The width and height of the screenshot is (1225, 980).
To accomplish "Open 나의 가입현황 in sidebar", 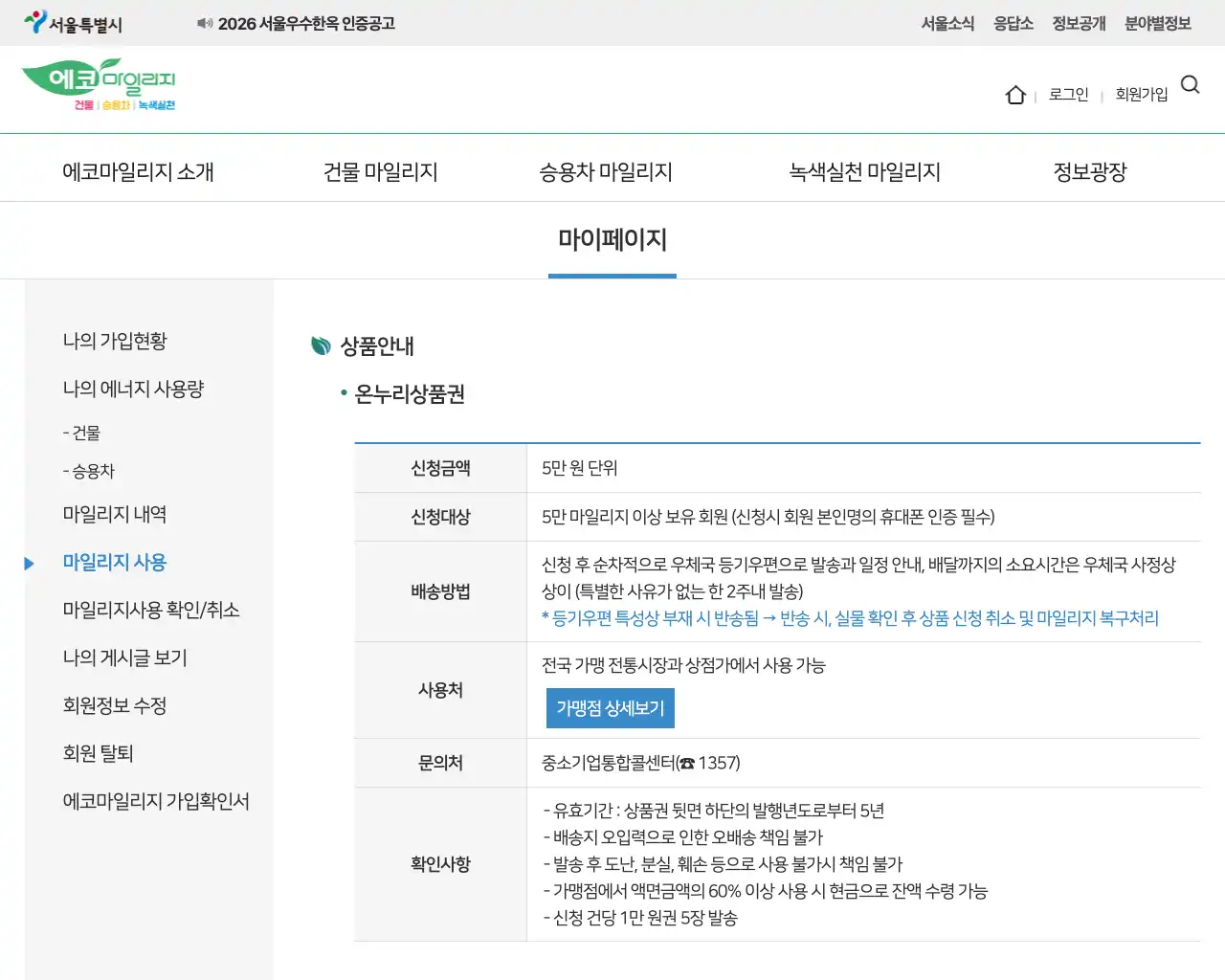I will [x=115, y=341].
